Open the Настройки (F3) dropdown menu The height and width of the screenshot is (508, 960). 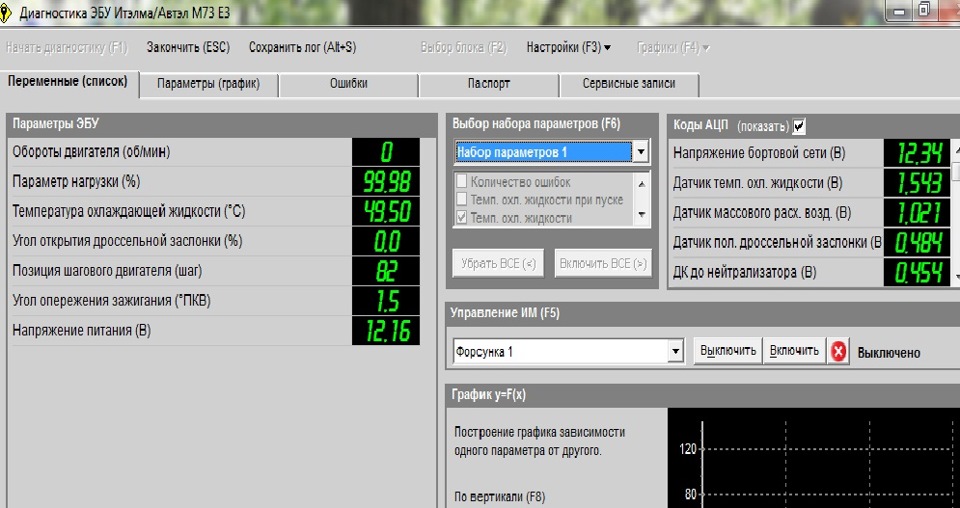[x=569, y=47]
